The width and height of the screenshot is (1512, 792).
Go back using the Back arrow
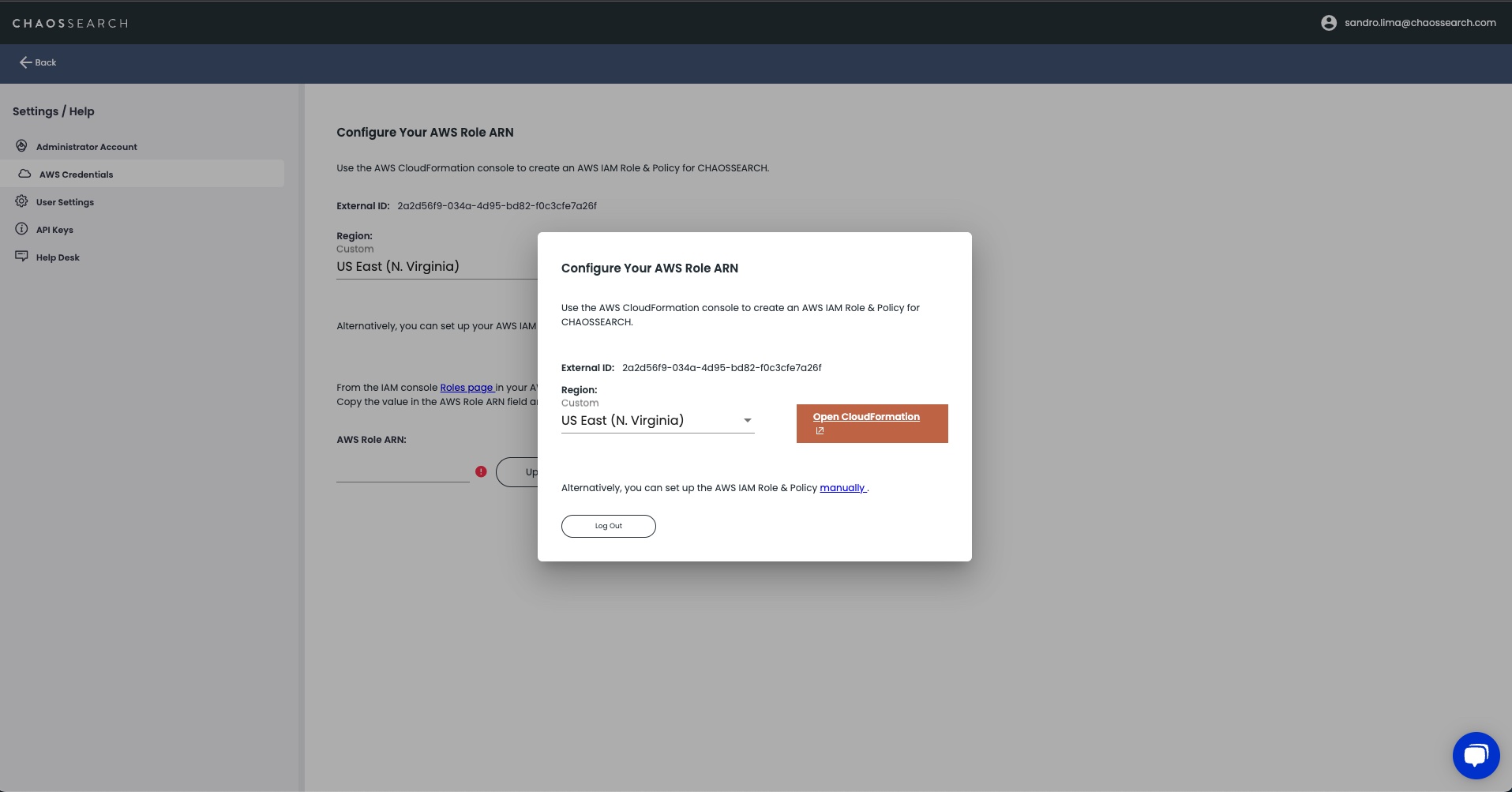38,62
